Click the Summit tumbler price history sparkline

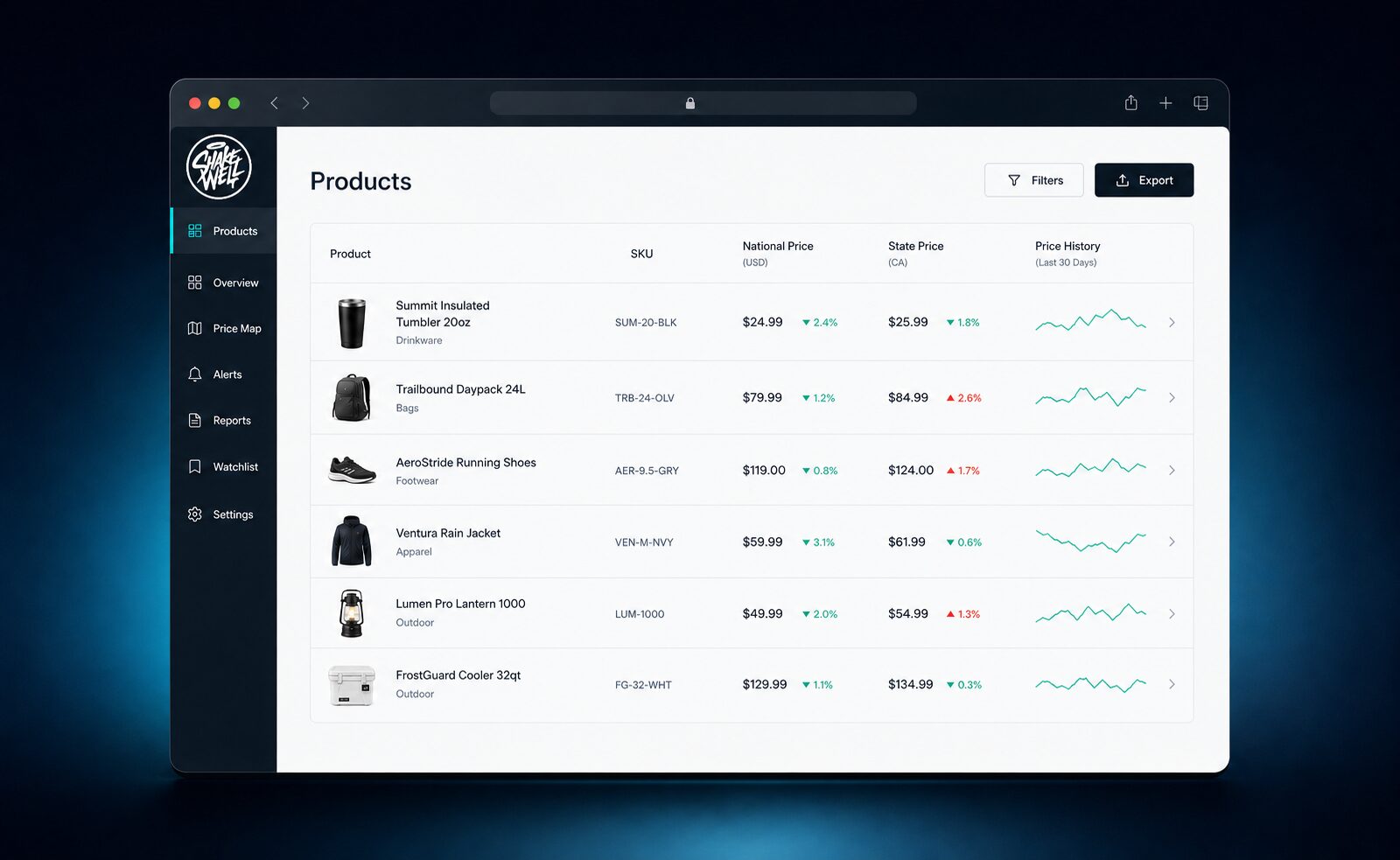[x=1090, y=320]
